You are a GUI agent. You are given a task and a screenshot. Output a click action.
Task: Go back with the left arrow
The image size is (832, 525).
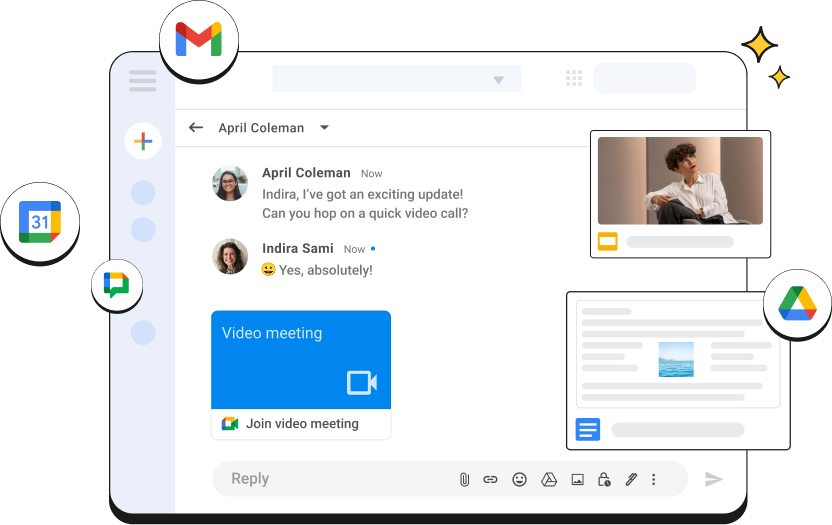(x=196, y=127)
